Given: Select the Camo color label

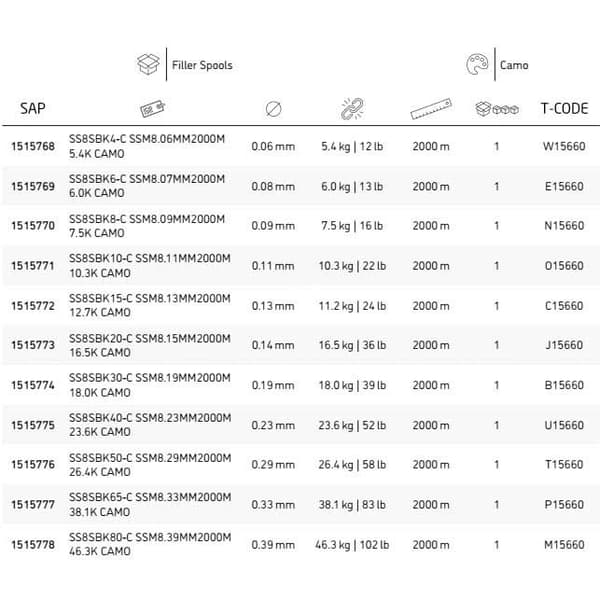Looking at the screenshot, I should [514, 65].
